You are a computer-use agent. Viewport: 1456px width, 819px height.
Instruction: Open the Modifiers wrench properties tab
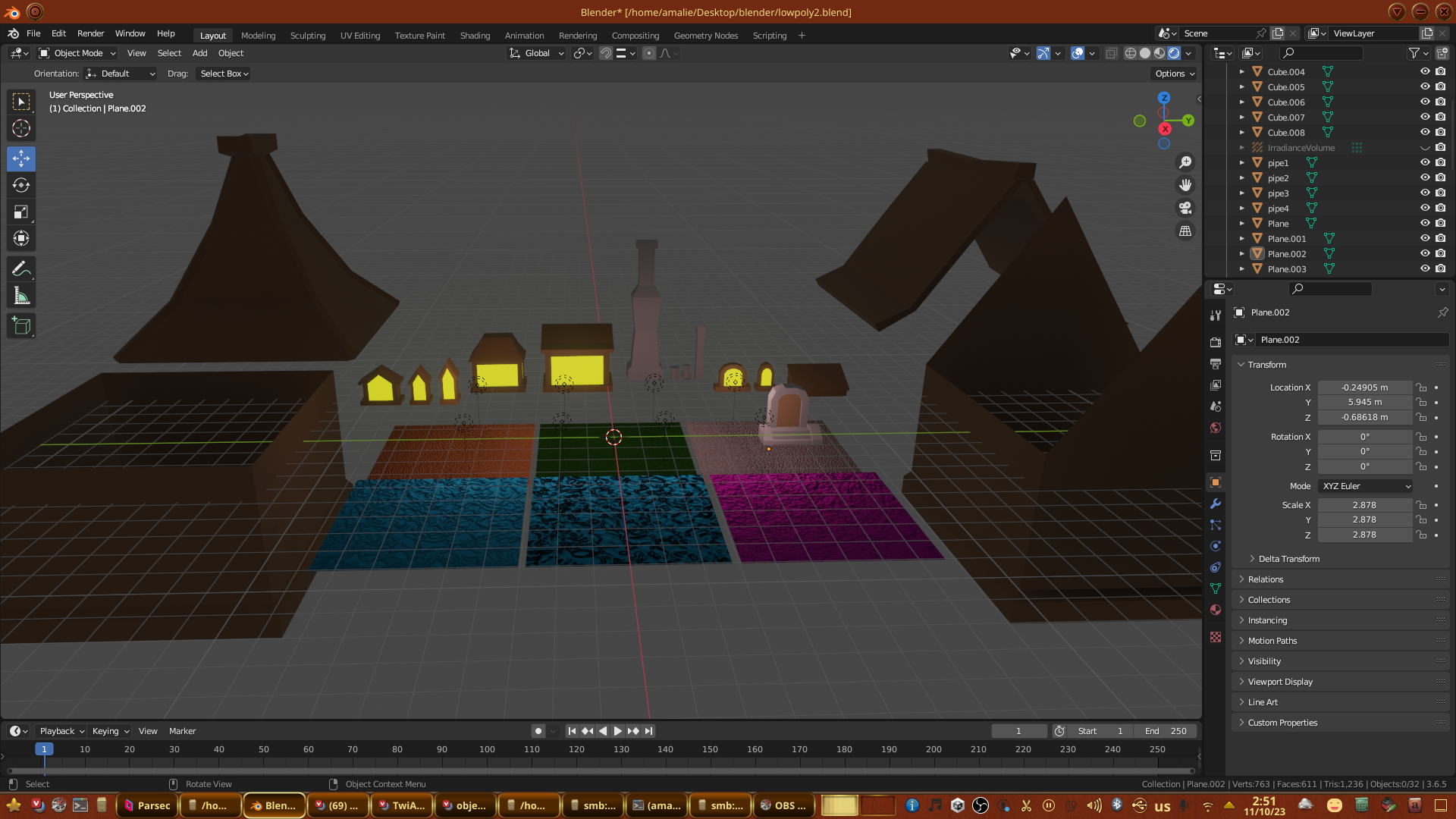coord(1216,504)
